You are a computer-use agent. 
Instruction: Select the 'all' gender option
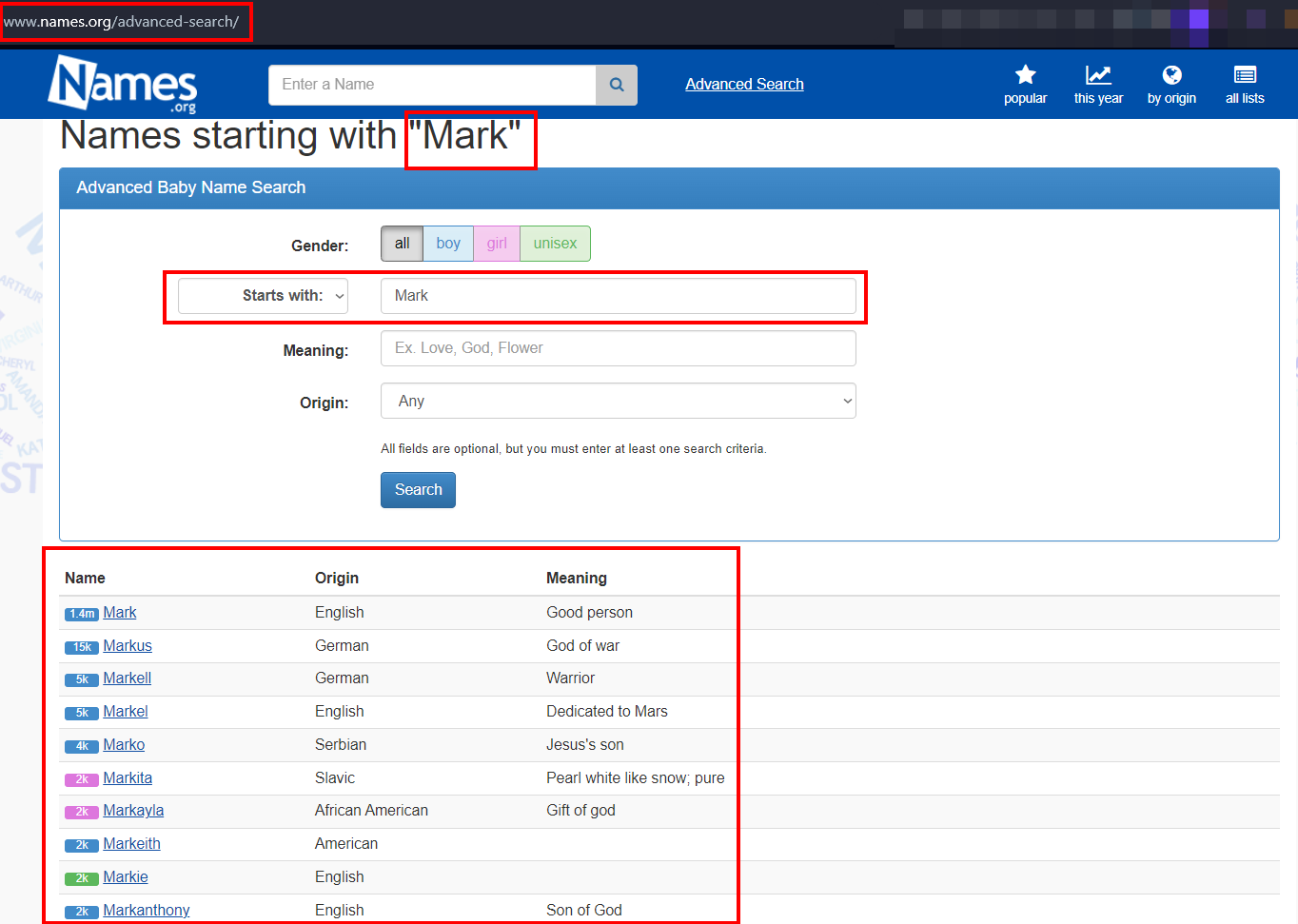point(402,244)
